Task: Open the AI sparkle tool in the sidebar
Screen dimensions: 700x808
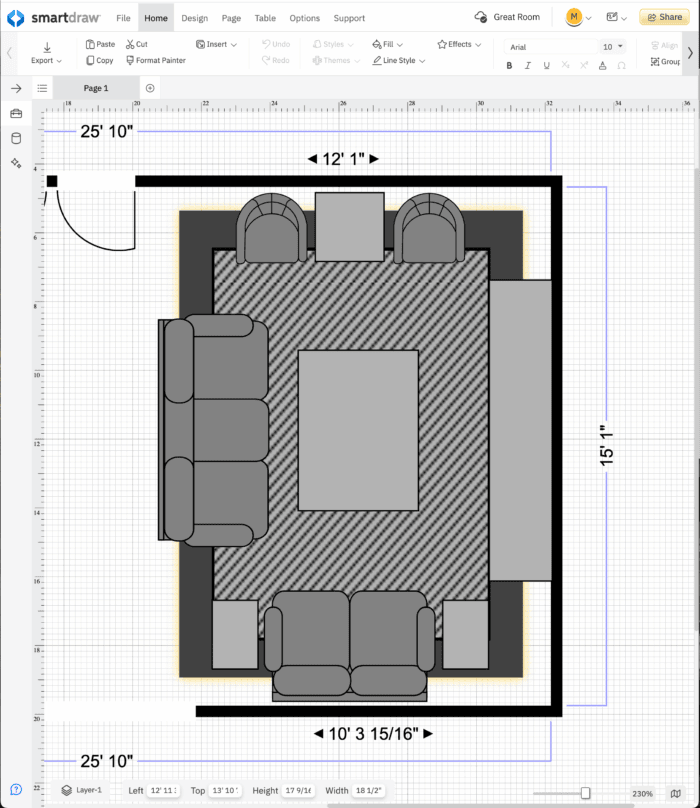Action: (16, 163)
